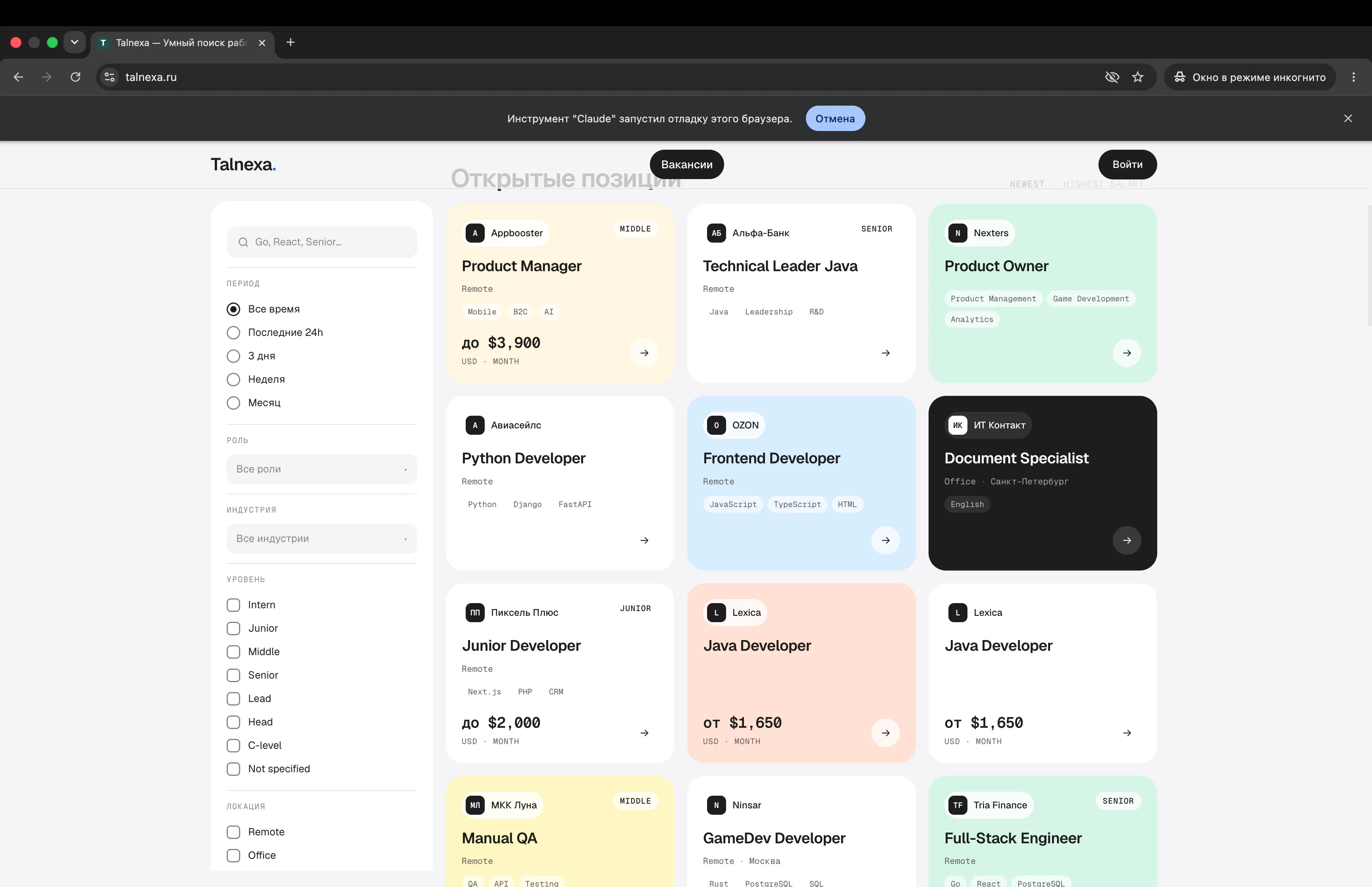Check the Office location checkbox

(233, 855)
